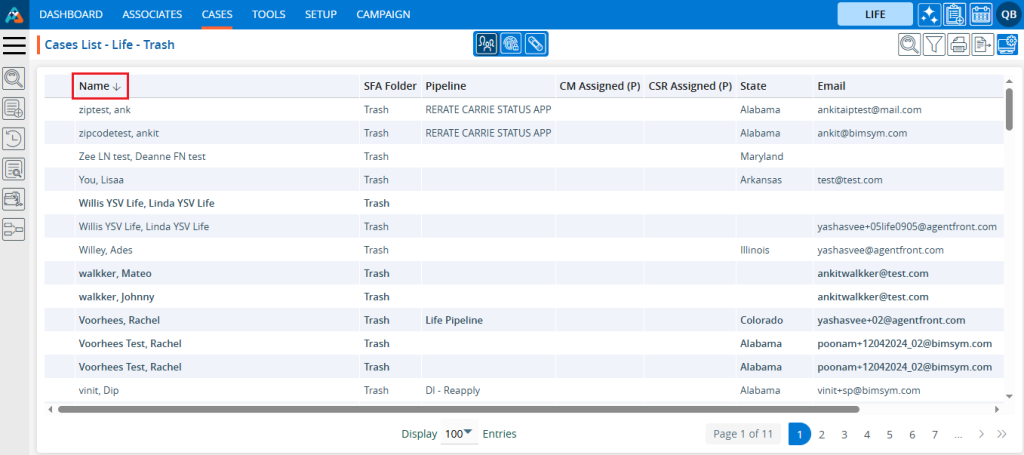Viewport: 1024px width, 455px height.
Task: Open the Display 100 entries dropdown
Action: coord(459,434)
